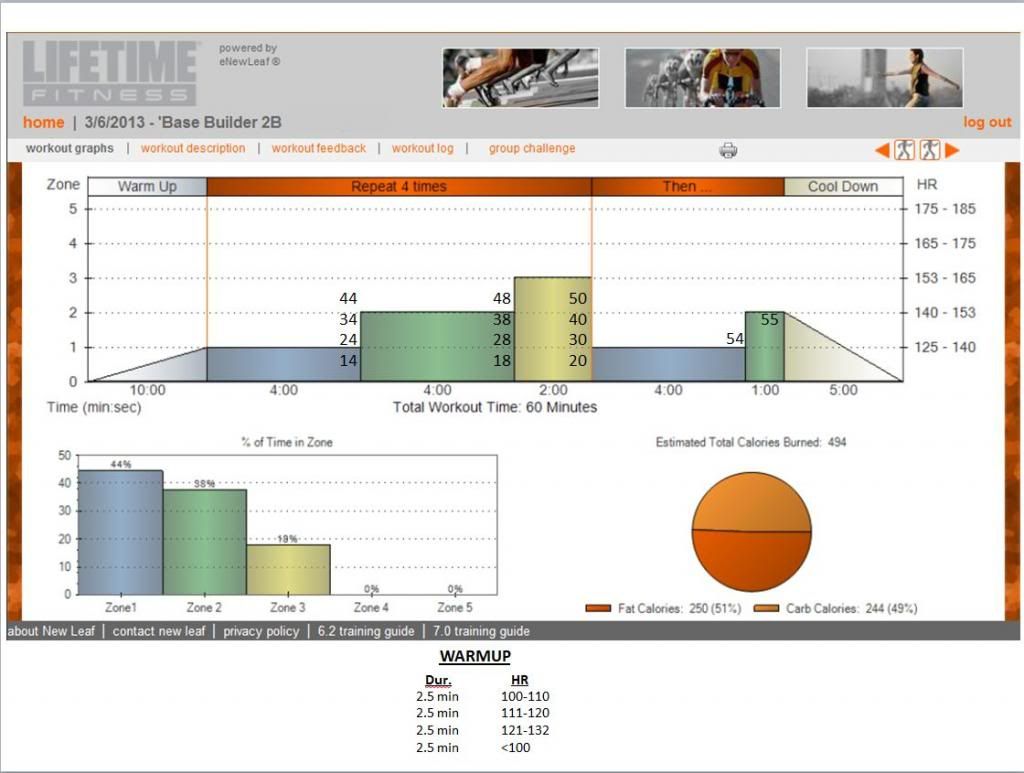Click the Cool Down segment header
1024x773 pixels.
pyautogui.click(x=843, y=186)
